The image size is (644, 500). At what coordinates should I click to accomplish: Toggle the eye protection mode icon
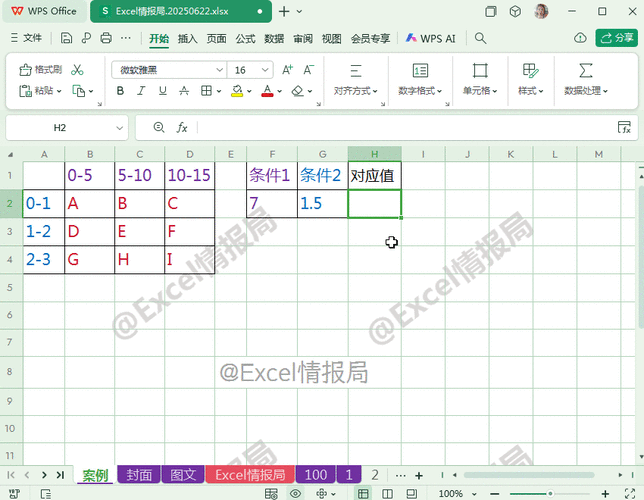295,493
